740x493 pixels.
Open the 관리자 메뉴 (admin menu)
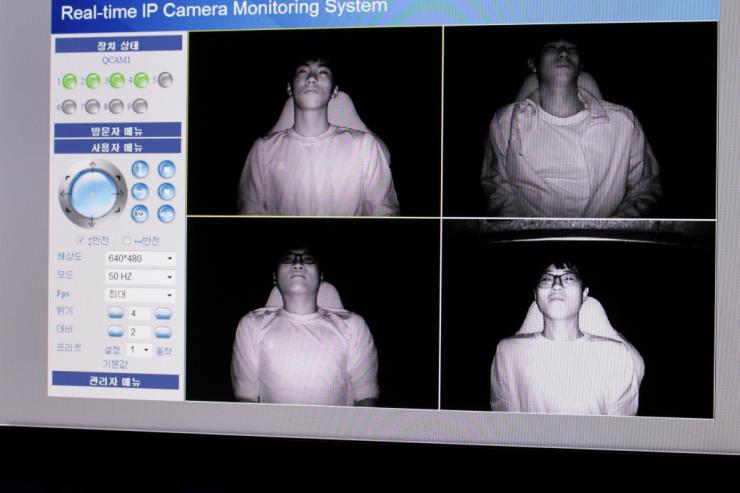pos(115,381)
